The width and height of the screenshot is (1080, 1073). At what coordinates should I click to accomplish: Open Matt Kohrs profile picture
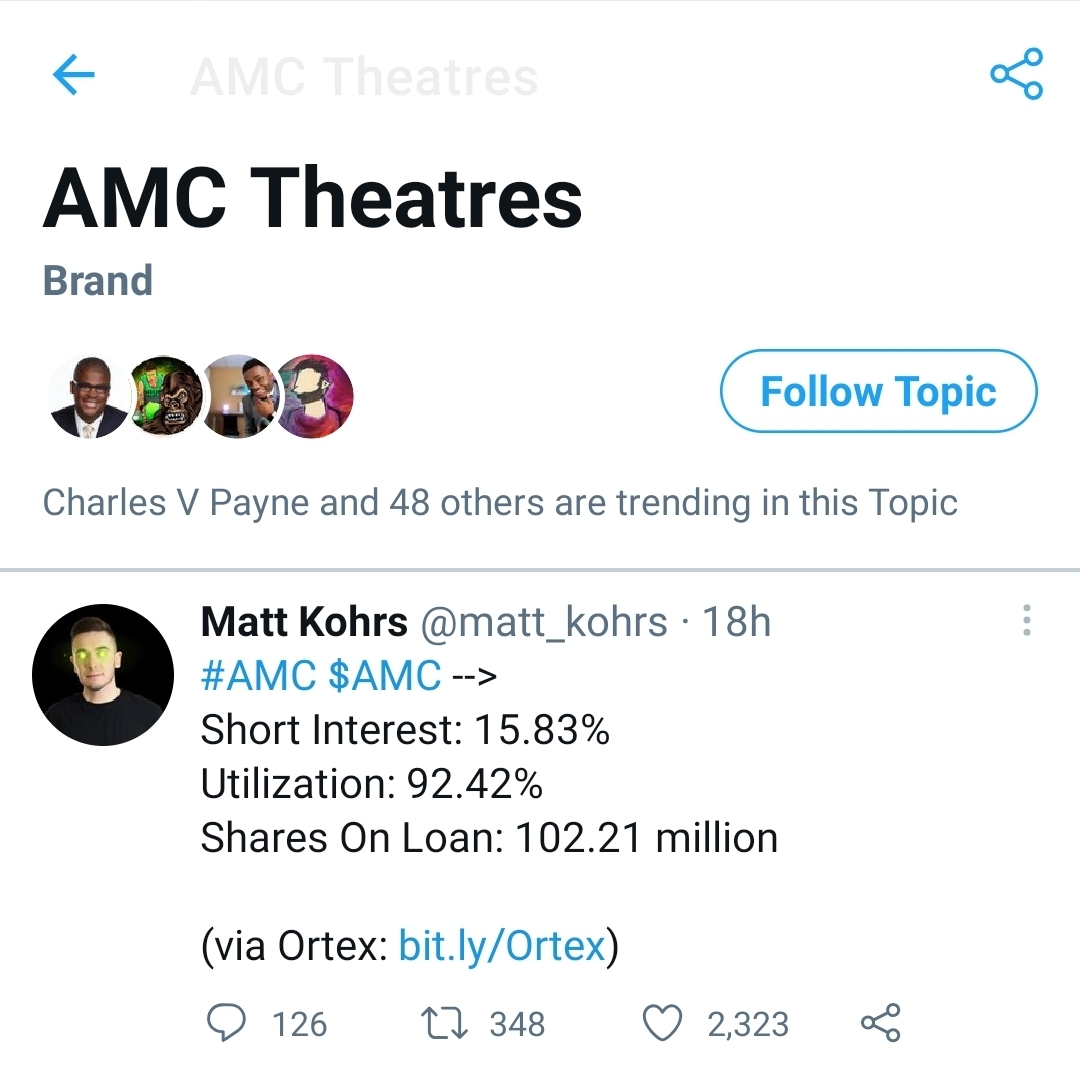tap(103, 675)
